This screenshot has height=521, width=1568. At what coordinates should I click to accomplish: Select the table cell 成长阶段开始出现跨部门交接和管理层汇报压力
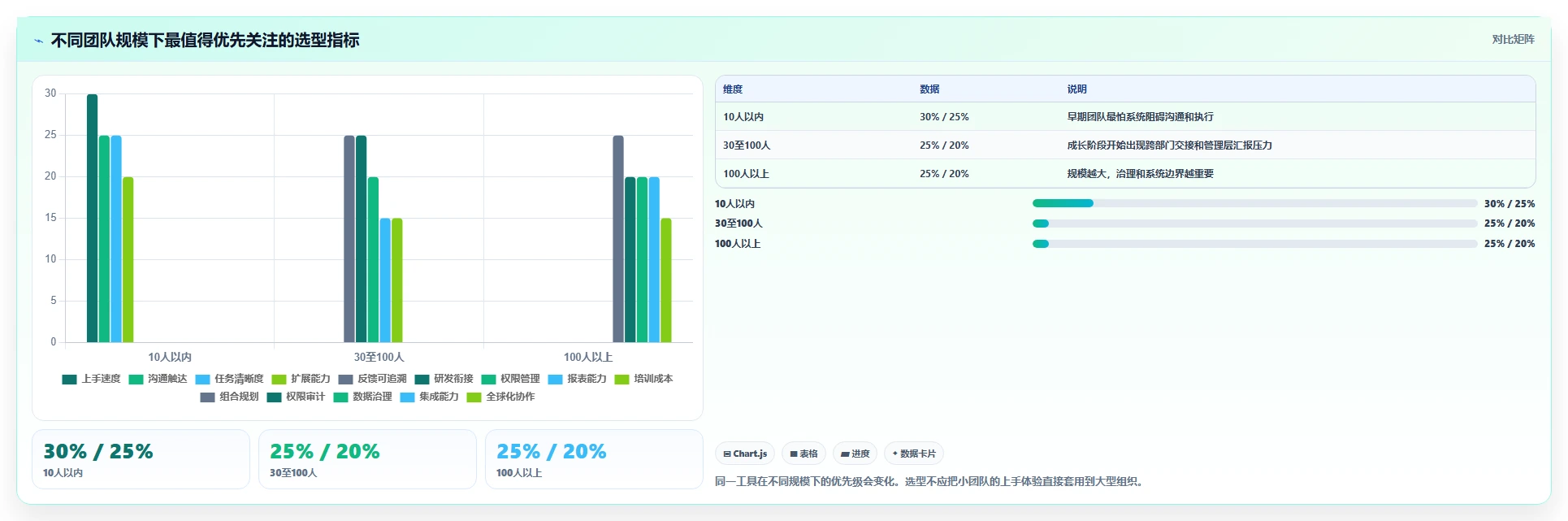coord(1169,145)
